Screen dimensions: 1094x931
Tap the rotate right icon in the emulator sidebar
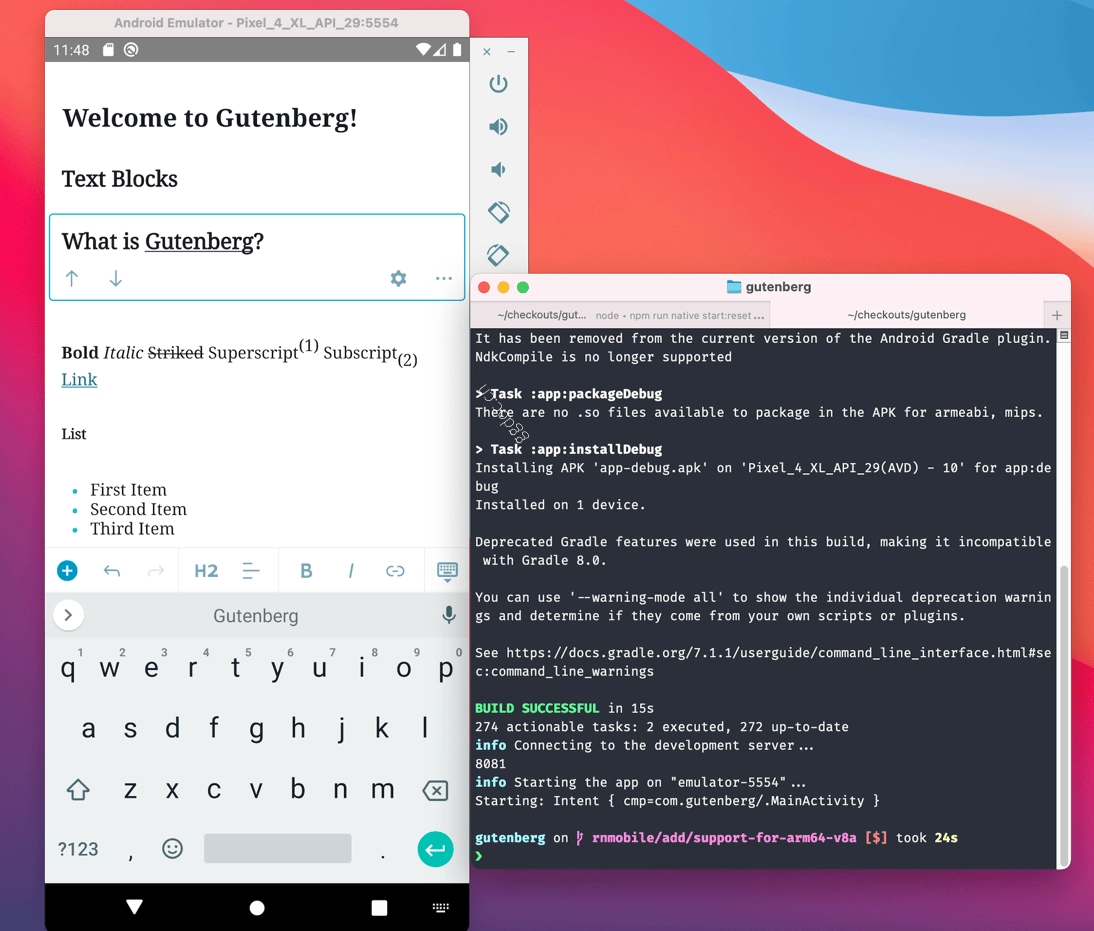tap(498, 255)
